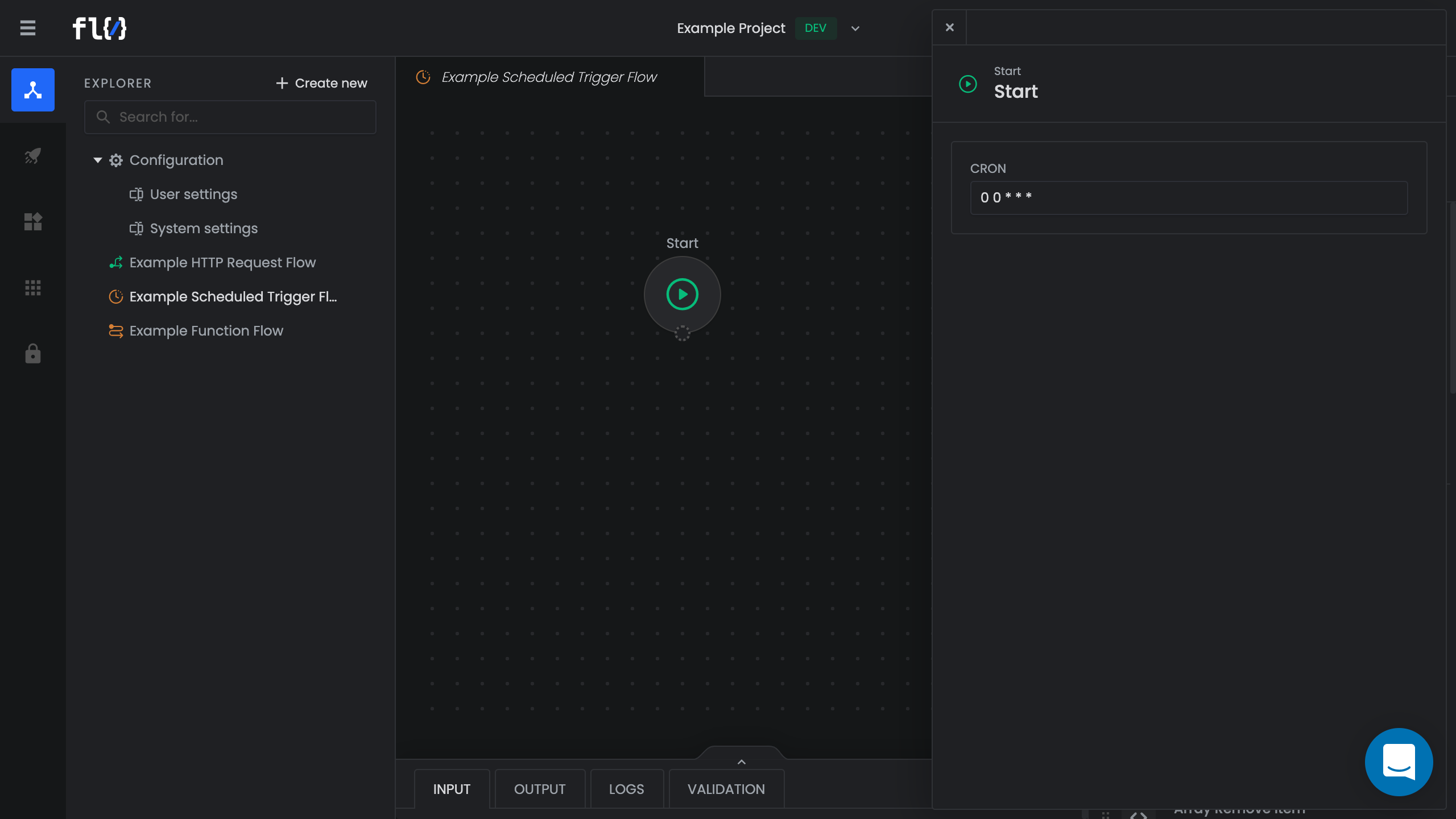Switch to the OUTPUT tab

[539, 789]
